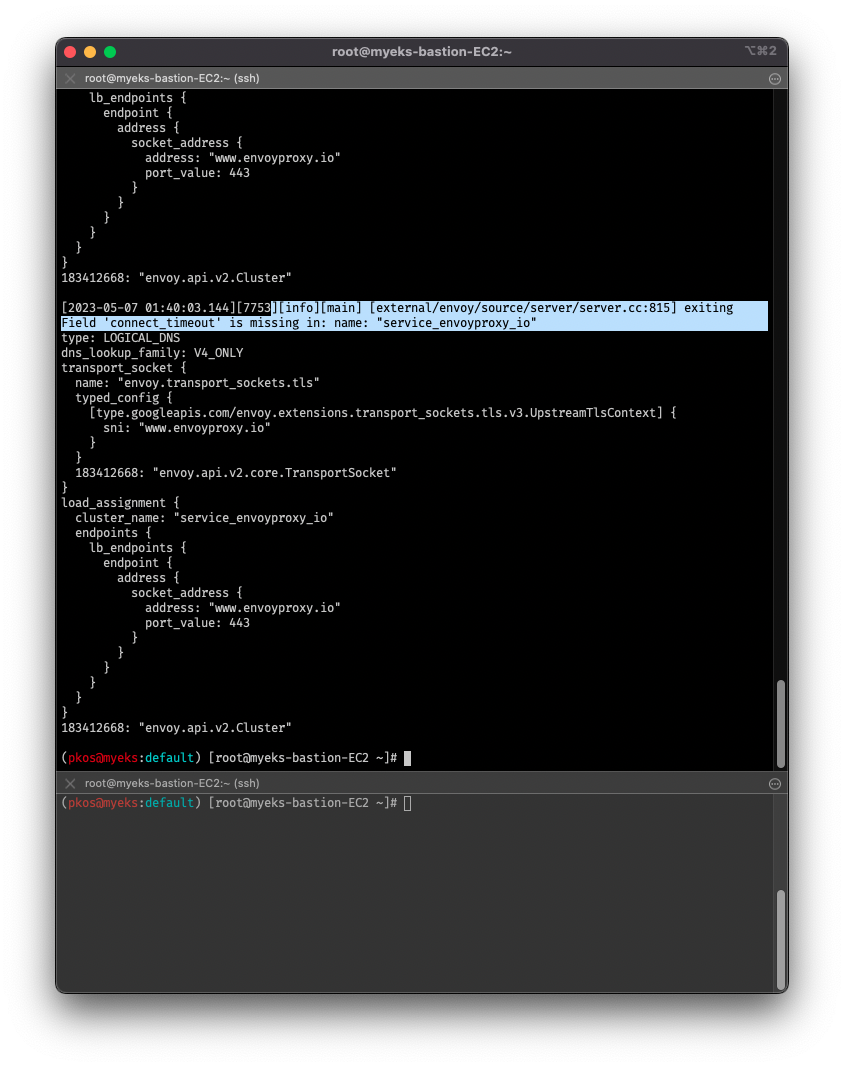Click the upper pane shell prompt cursor

coord(408,758)
